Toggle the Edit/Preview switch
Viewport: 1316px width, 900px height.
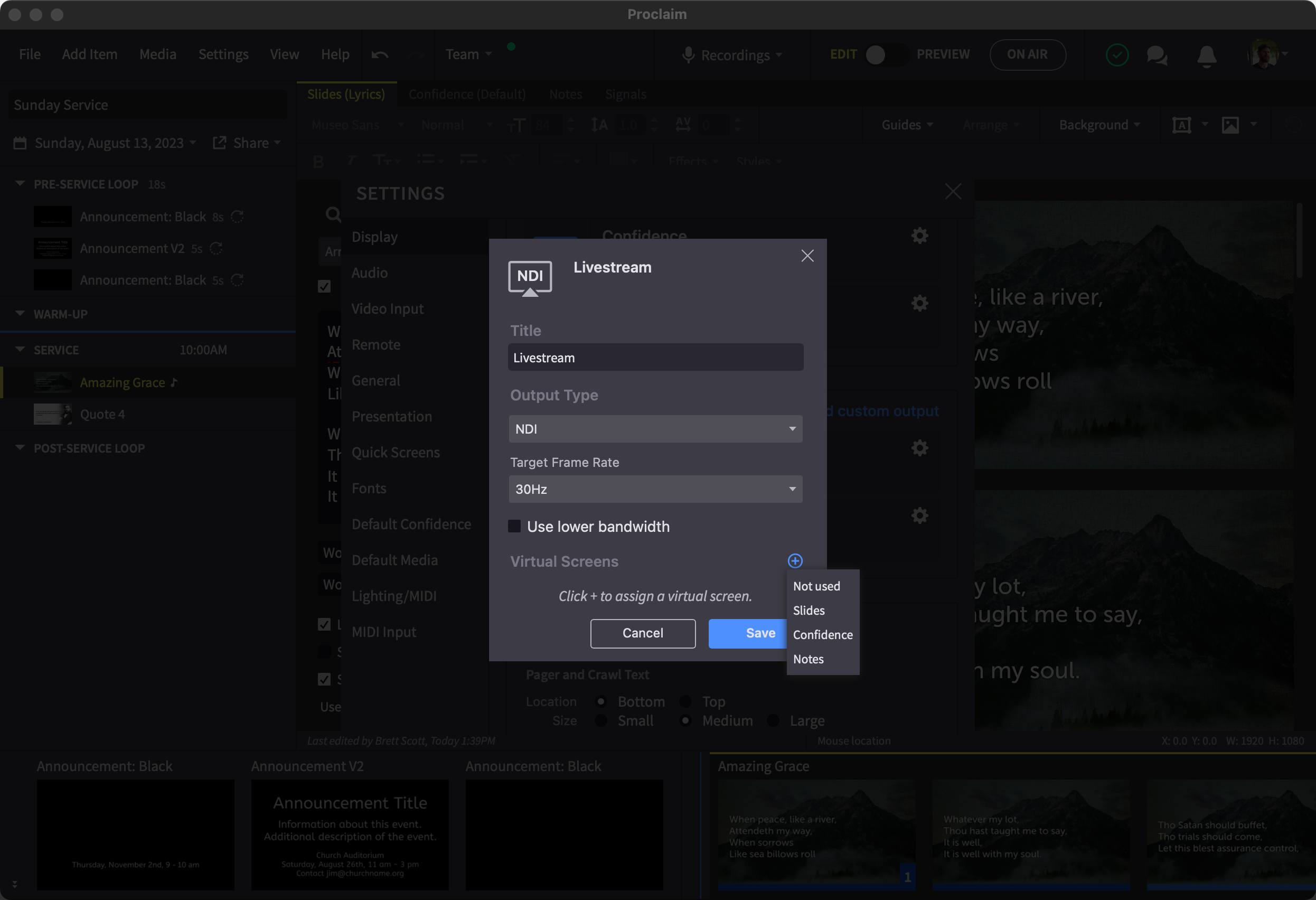point(886,55)
